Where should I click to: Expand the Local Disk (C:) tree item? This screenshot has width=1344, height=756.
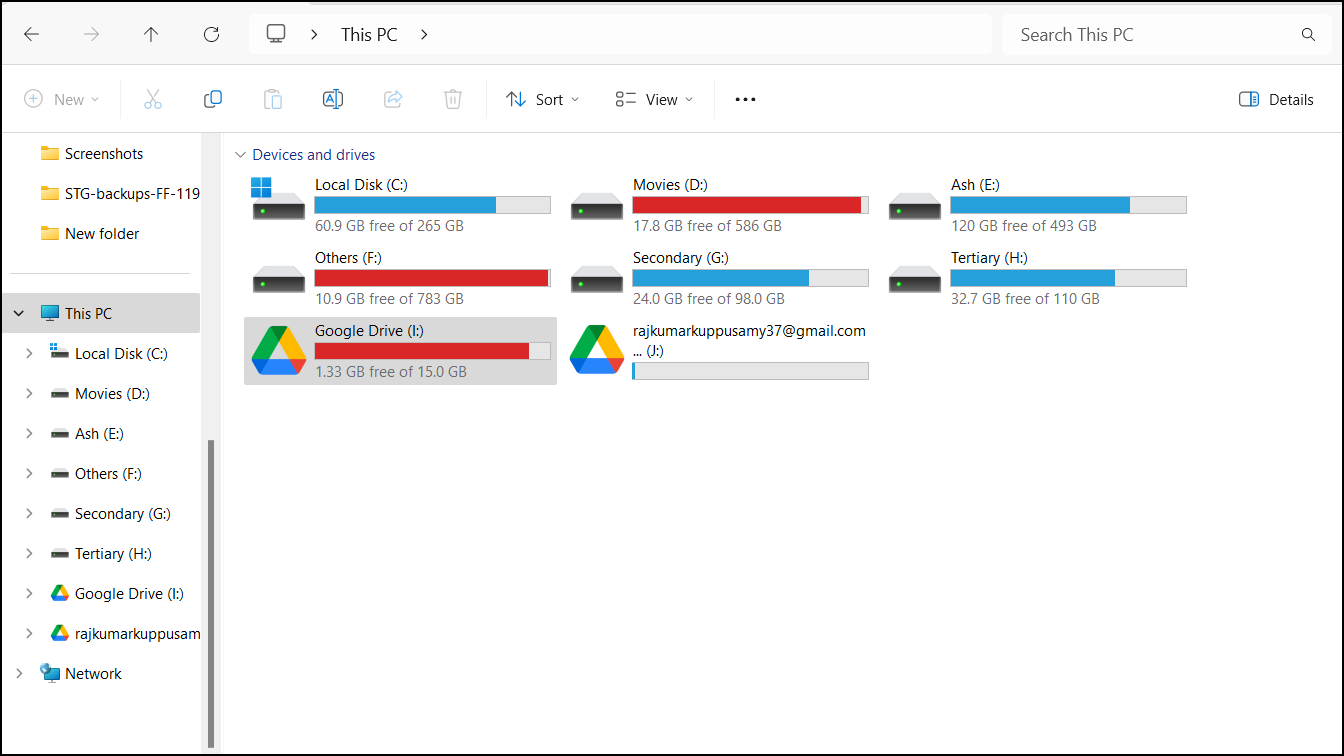point(29,353)
